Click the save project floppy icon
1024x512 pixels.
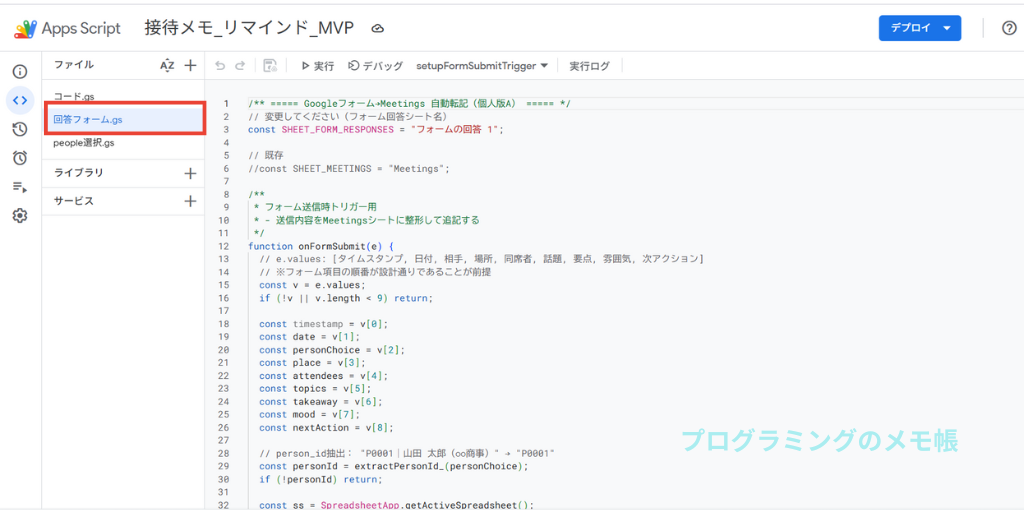pyautogui.click(x=270, y=66)
